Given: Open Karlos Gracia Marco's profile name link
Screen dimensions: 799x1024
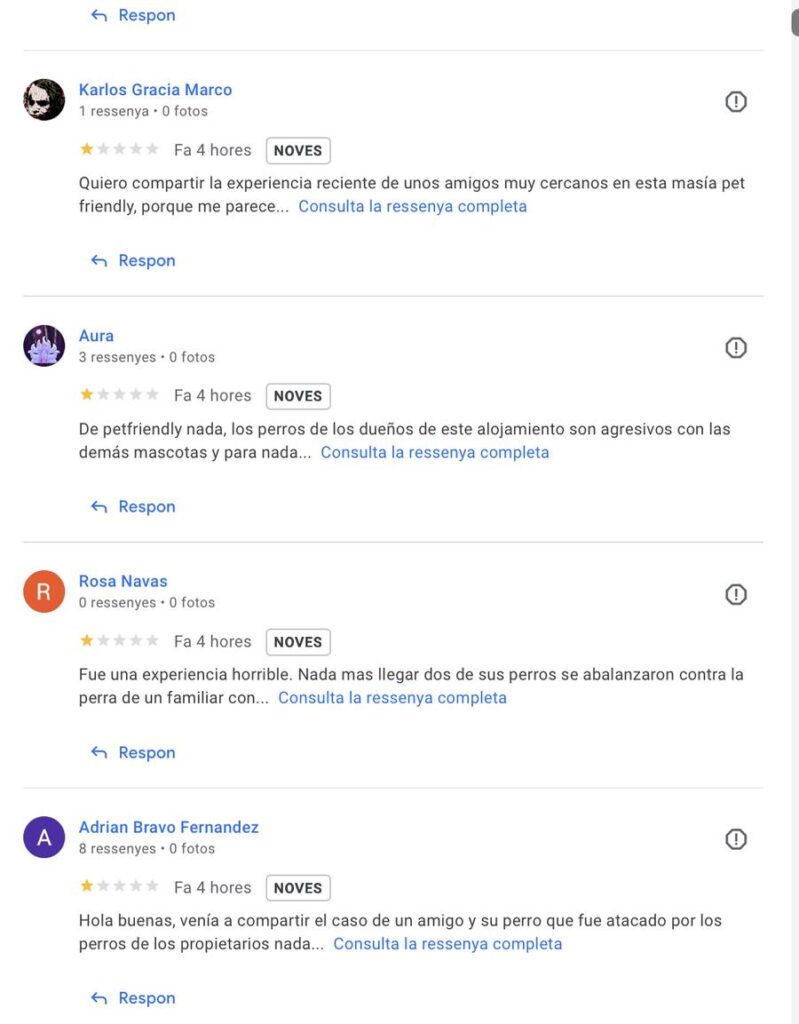Looking at the screenshot, I should click(155, 89).
